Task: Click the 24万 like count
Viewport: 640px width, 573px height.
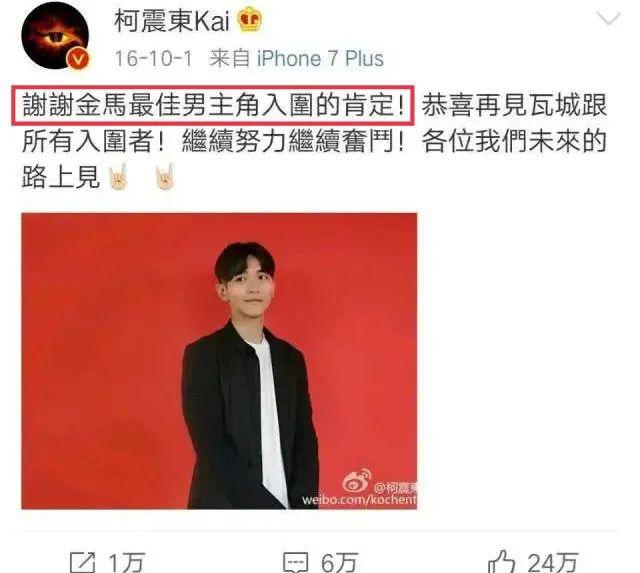Action: (x=553, y=563)
